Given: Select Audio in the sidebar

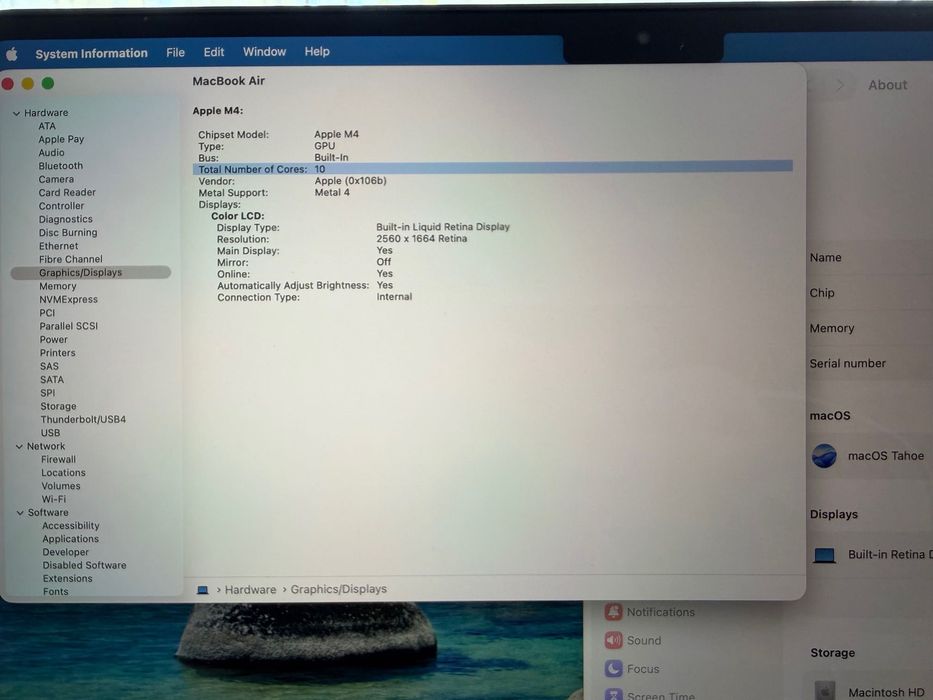Looking at the screenshot, I should pos(52,152).
